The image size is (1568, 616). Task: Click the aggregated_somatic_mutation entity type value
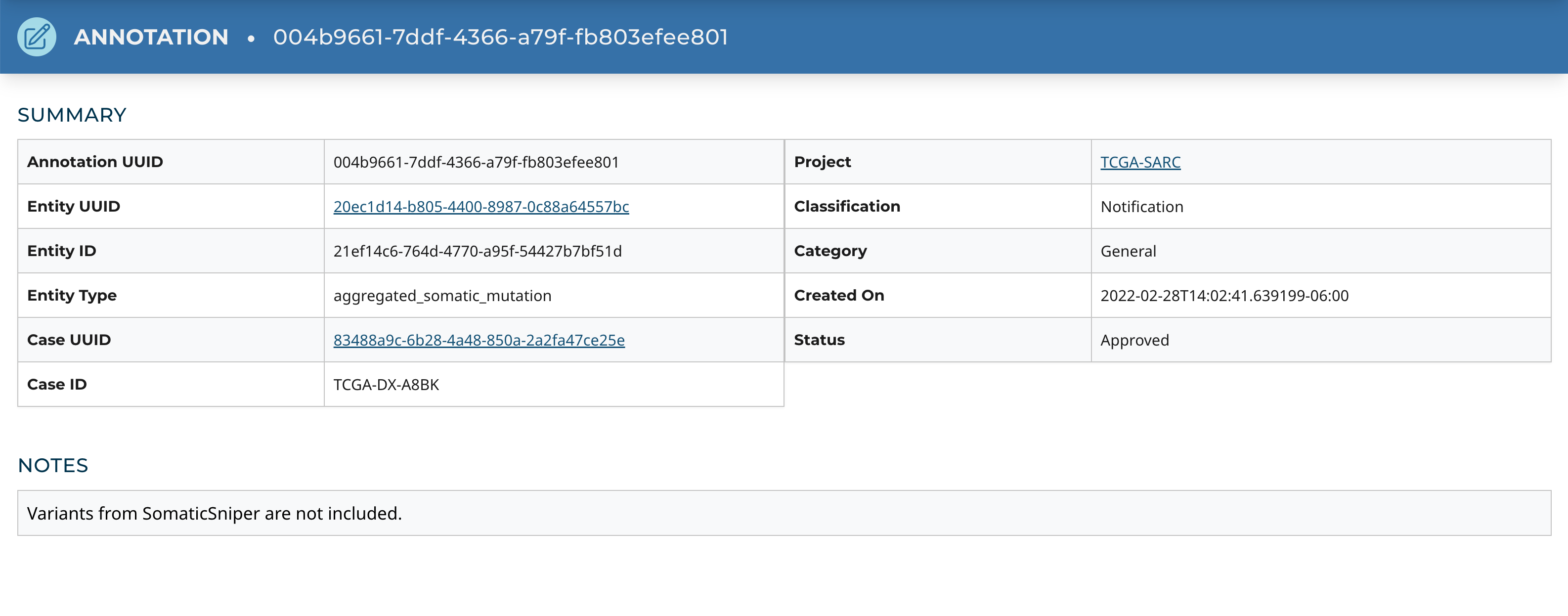442,296
